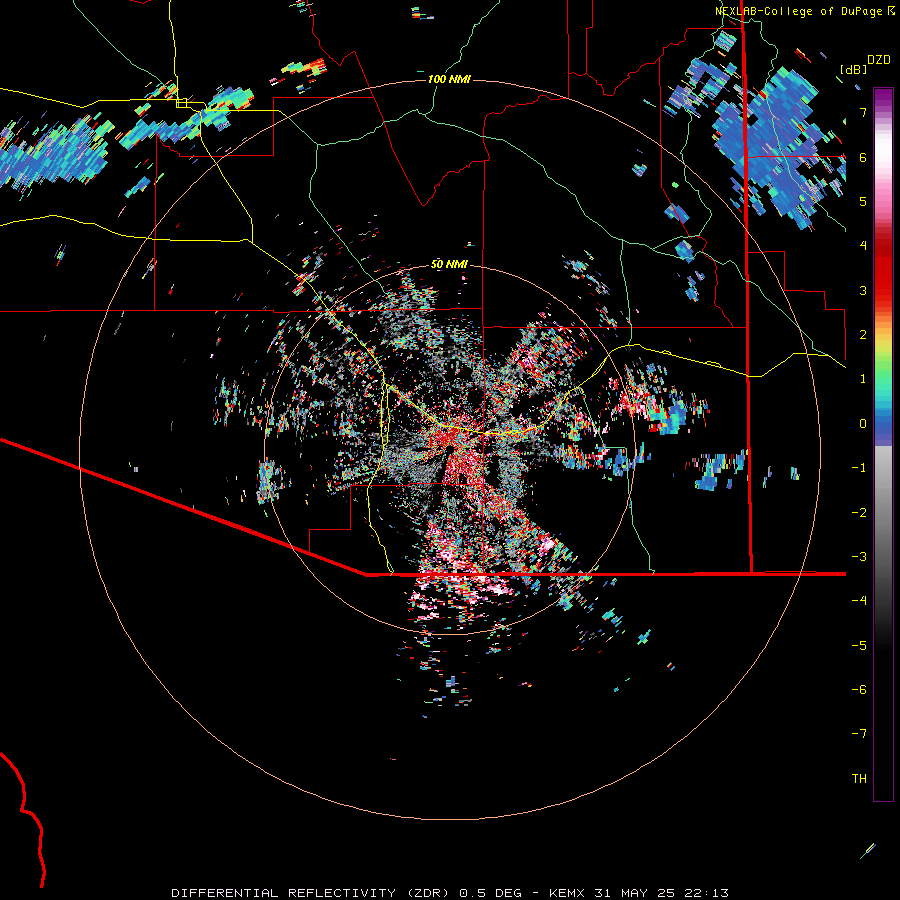Click the 7 value on color scale

coord(863,112)
